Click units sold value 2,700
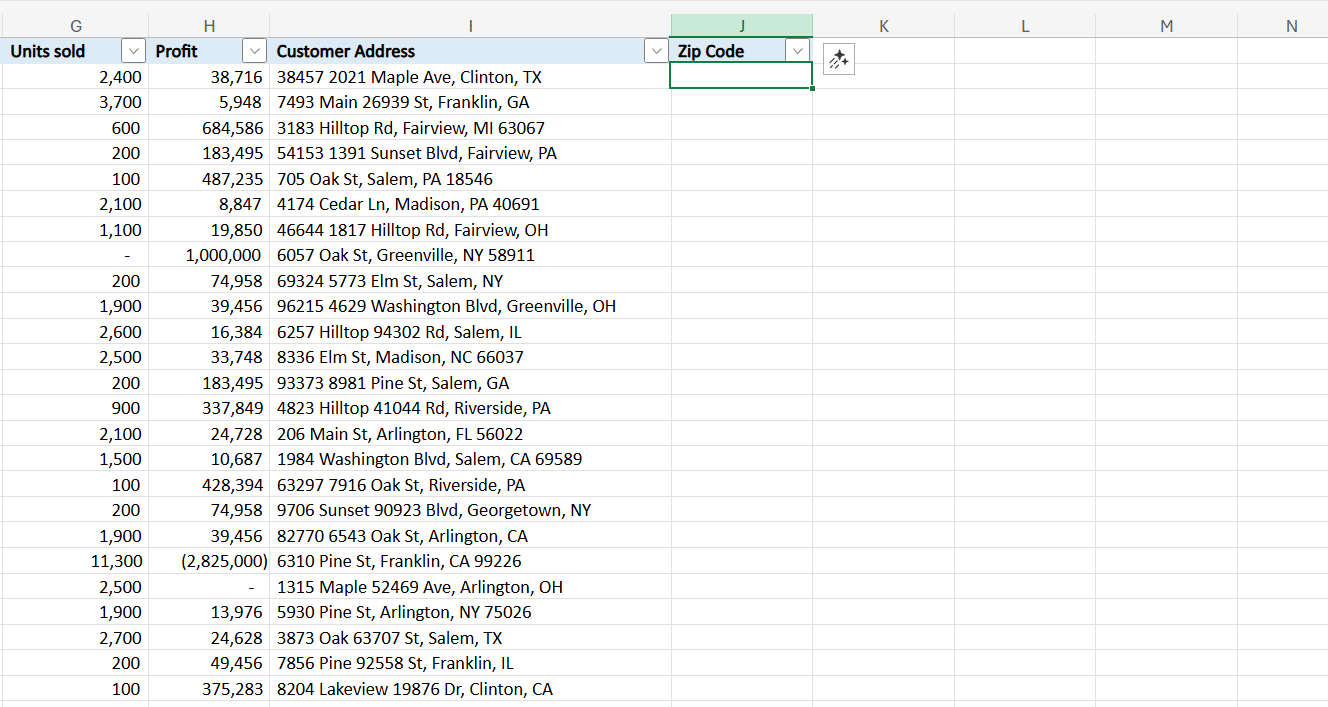Image resolution: width=1328 pixels, height=707 pixels. click(x=75, y=638)
